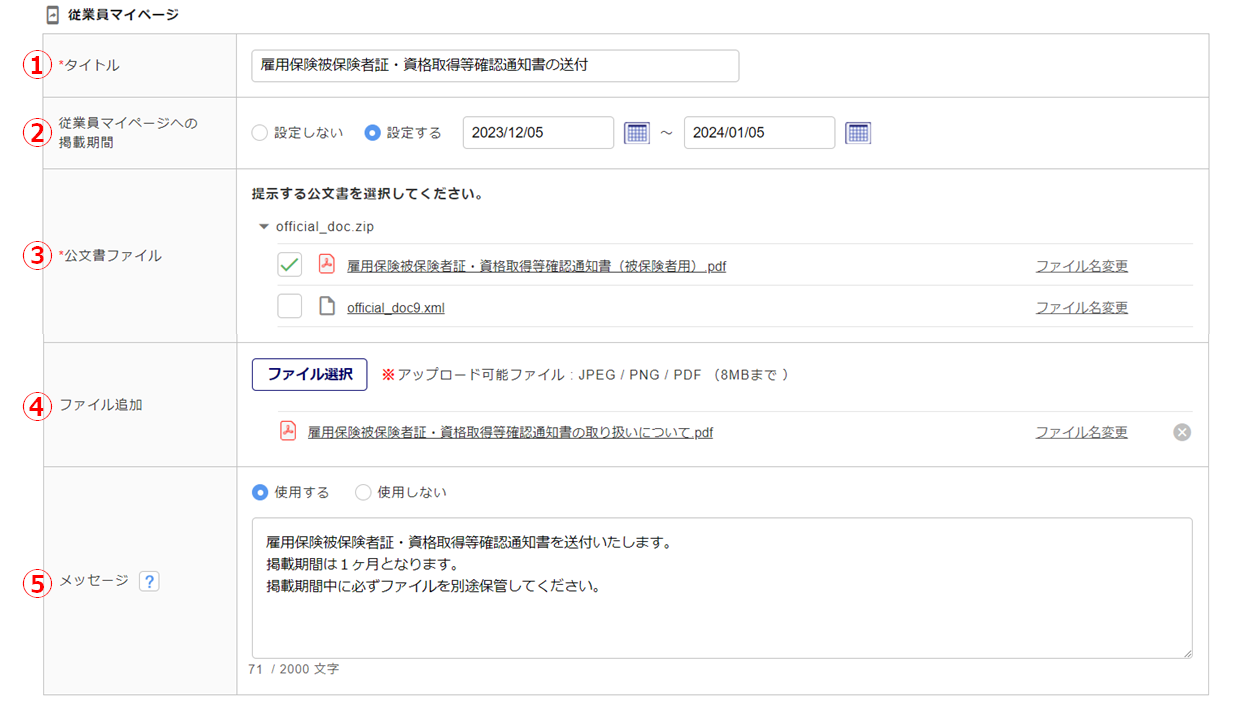1233x705 pixels.
Task: Uncheck the 被保険者用 PDF checkbox
Action: pos(290,265)
